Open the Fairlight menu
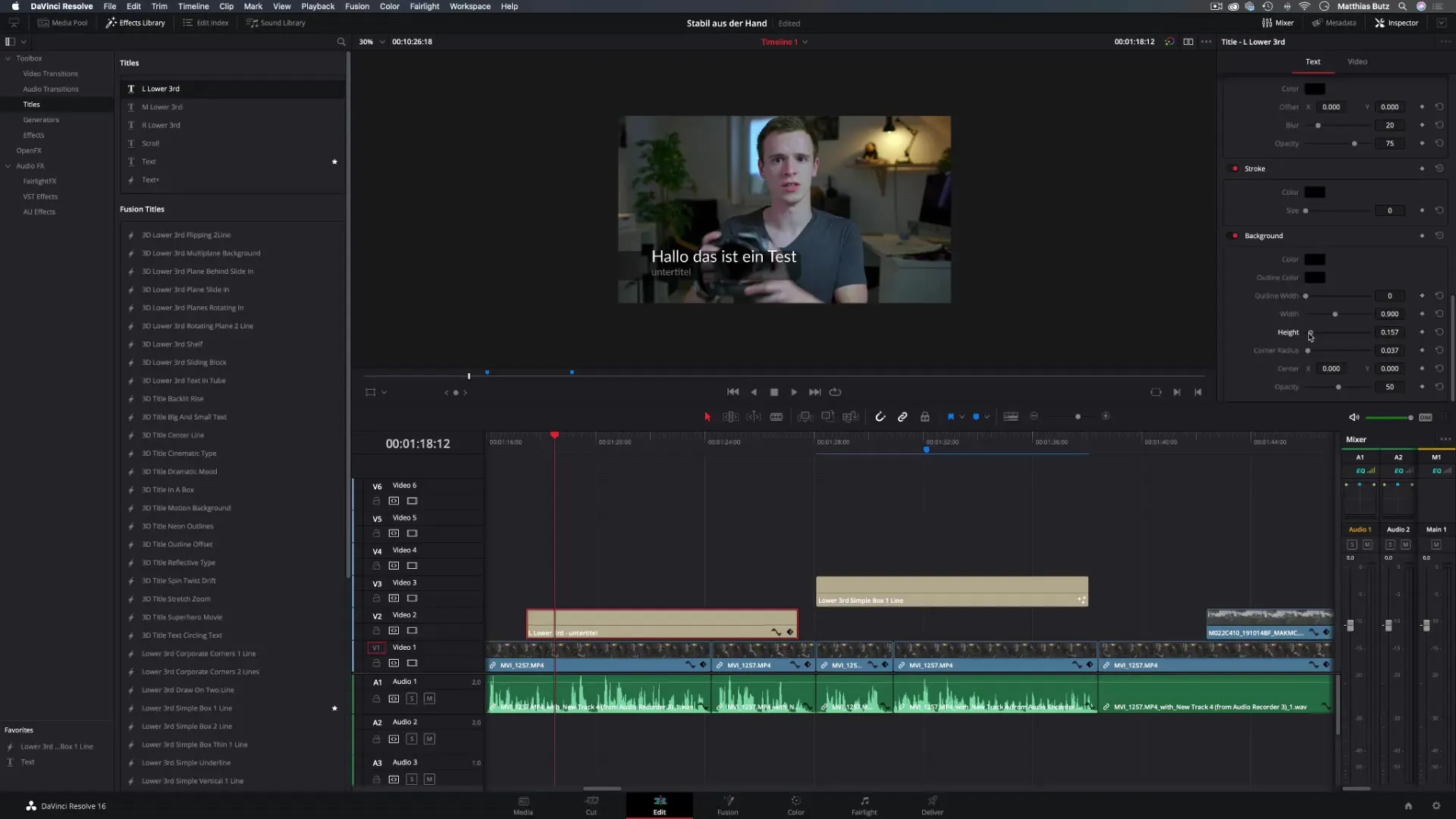This screenshot has height=819, width=1456. (x=424, y=6)
